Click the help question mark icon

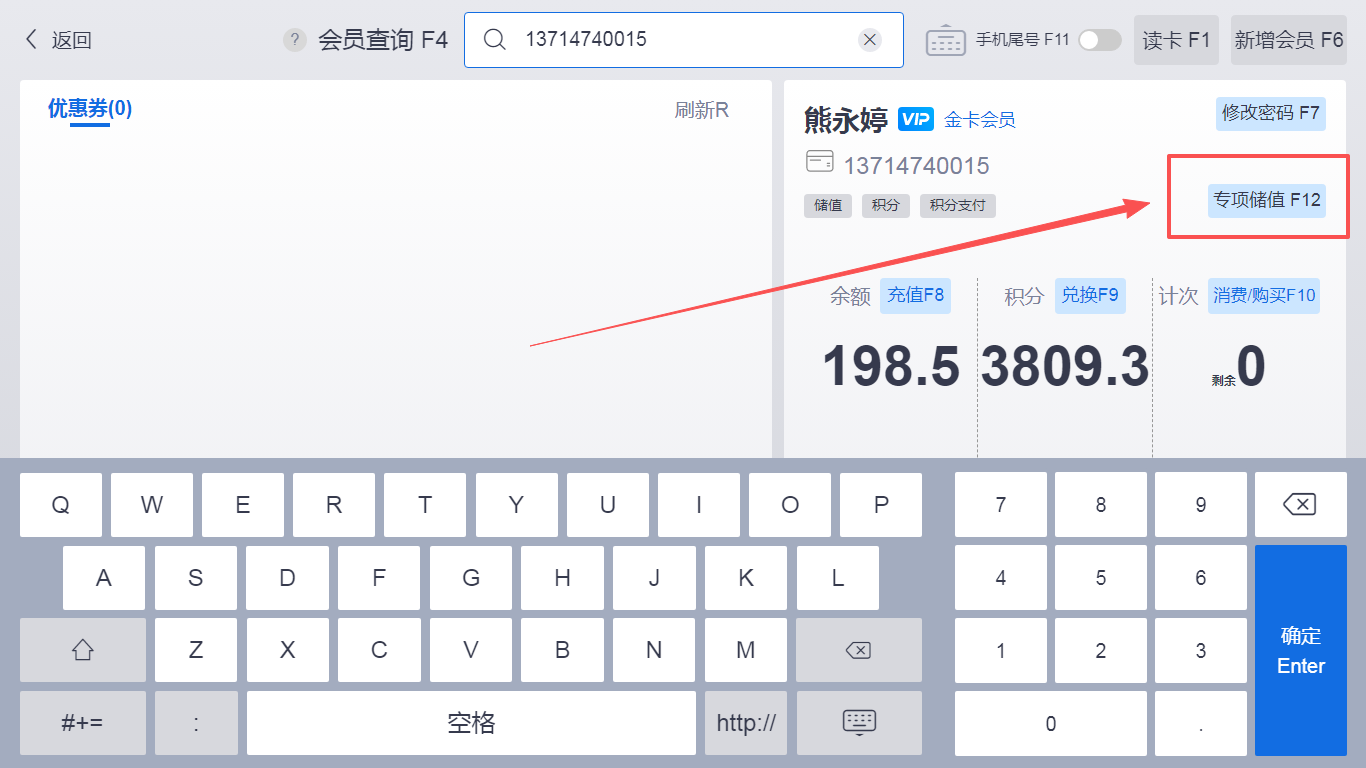294,40
